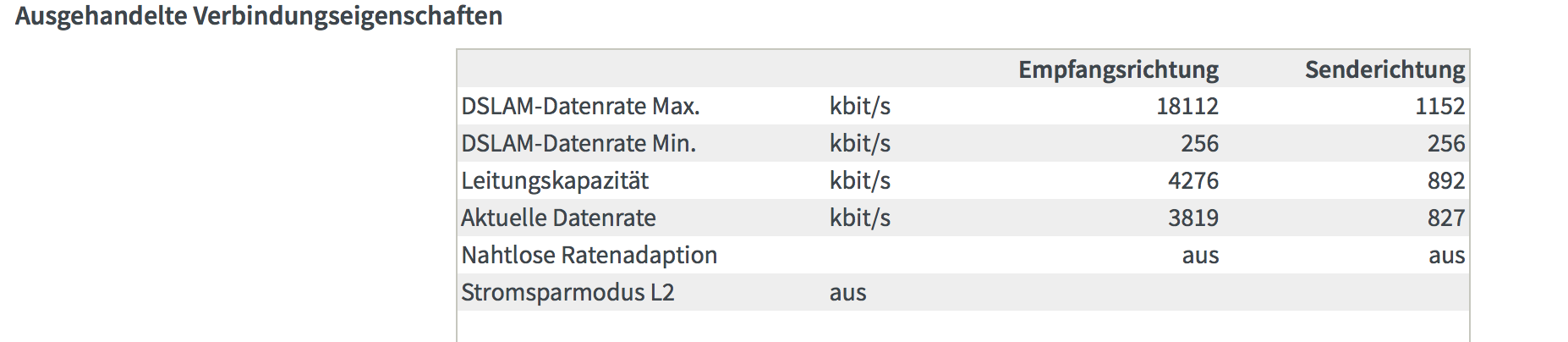Click the Stromsparmodus L2 row label
The width and height of the screenshot is (1568, 342).
coord(567,292)
